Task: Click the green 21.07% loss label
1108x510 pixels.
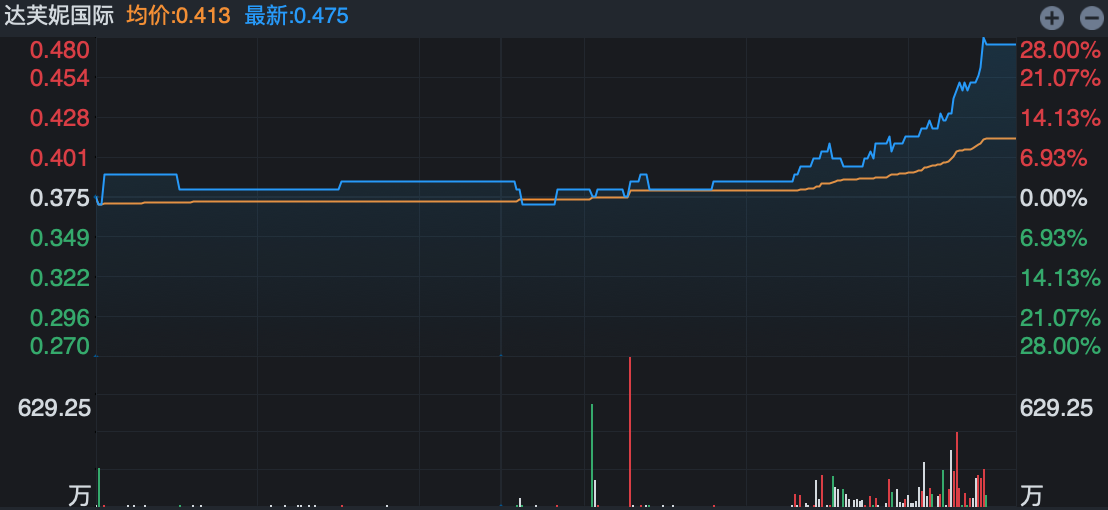Action: 1061,318
